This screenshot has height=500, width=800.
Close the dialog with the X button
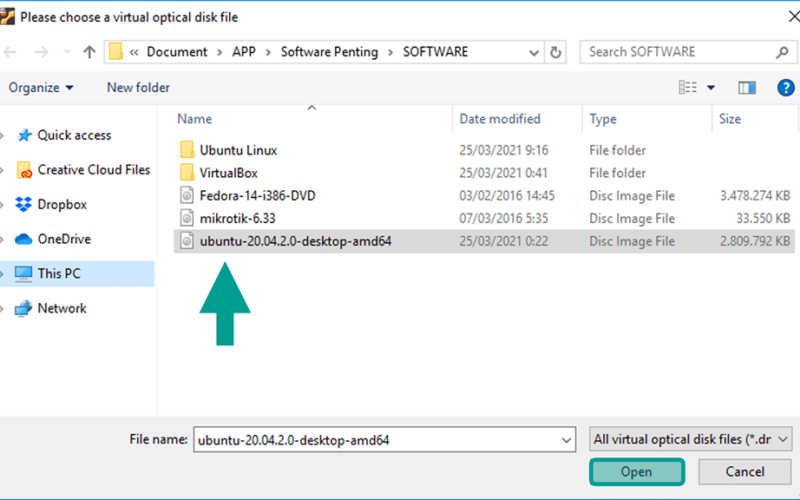pyautogui.click(x=793, y=17)
